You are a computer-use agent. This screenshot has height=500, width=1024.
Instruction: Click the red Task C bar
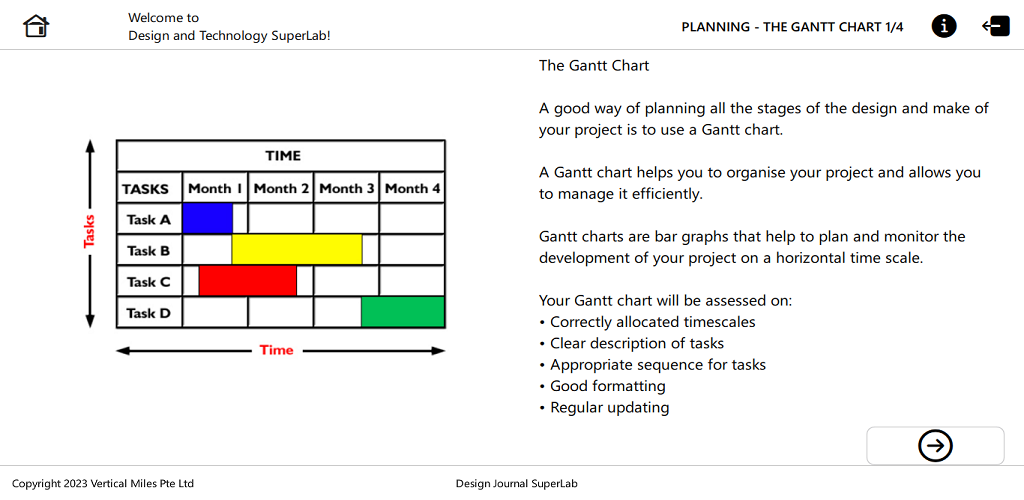pos(247,281)
